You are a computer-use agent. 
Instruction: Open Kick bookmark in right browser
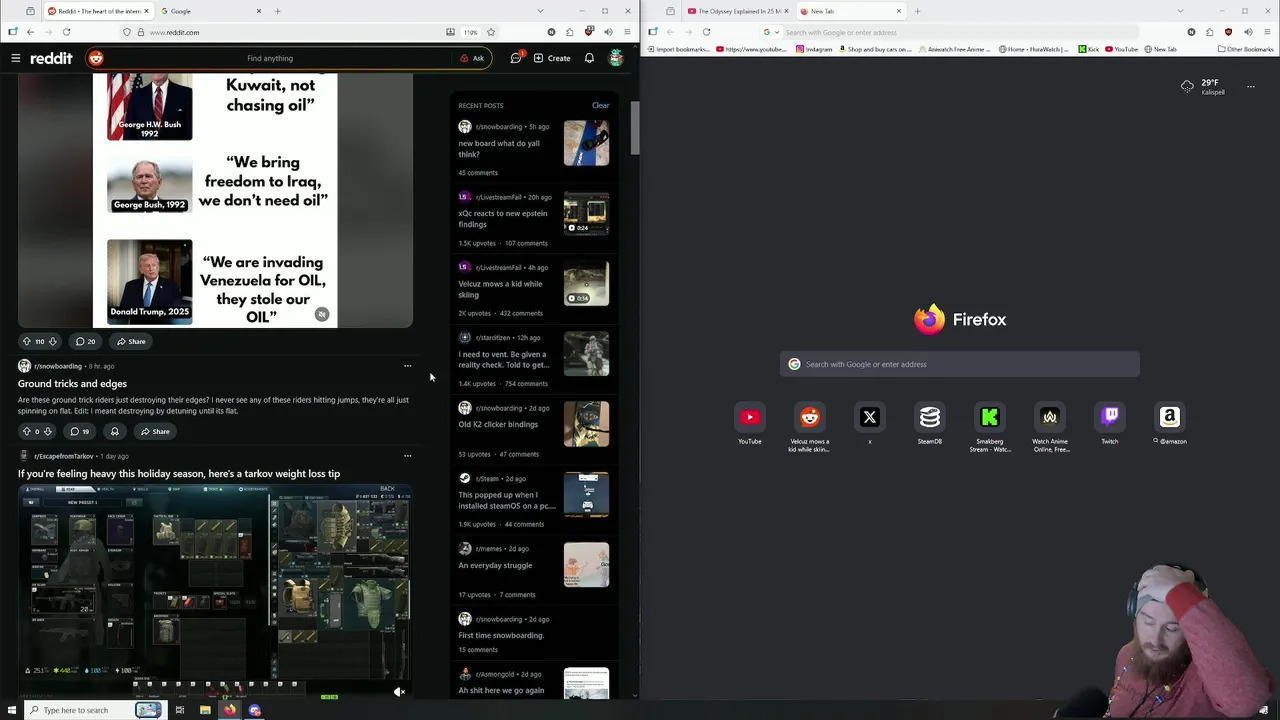coord(1088,49)
